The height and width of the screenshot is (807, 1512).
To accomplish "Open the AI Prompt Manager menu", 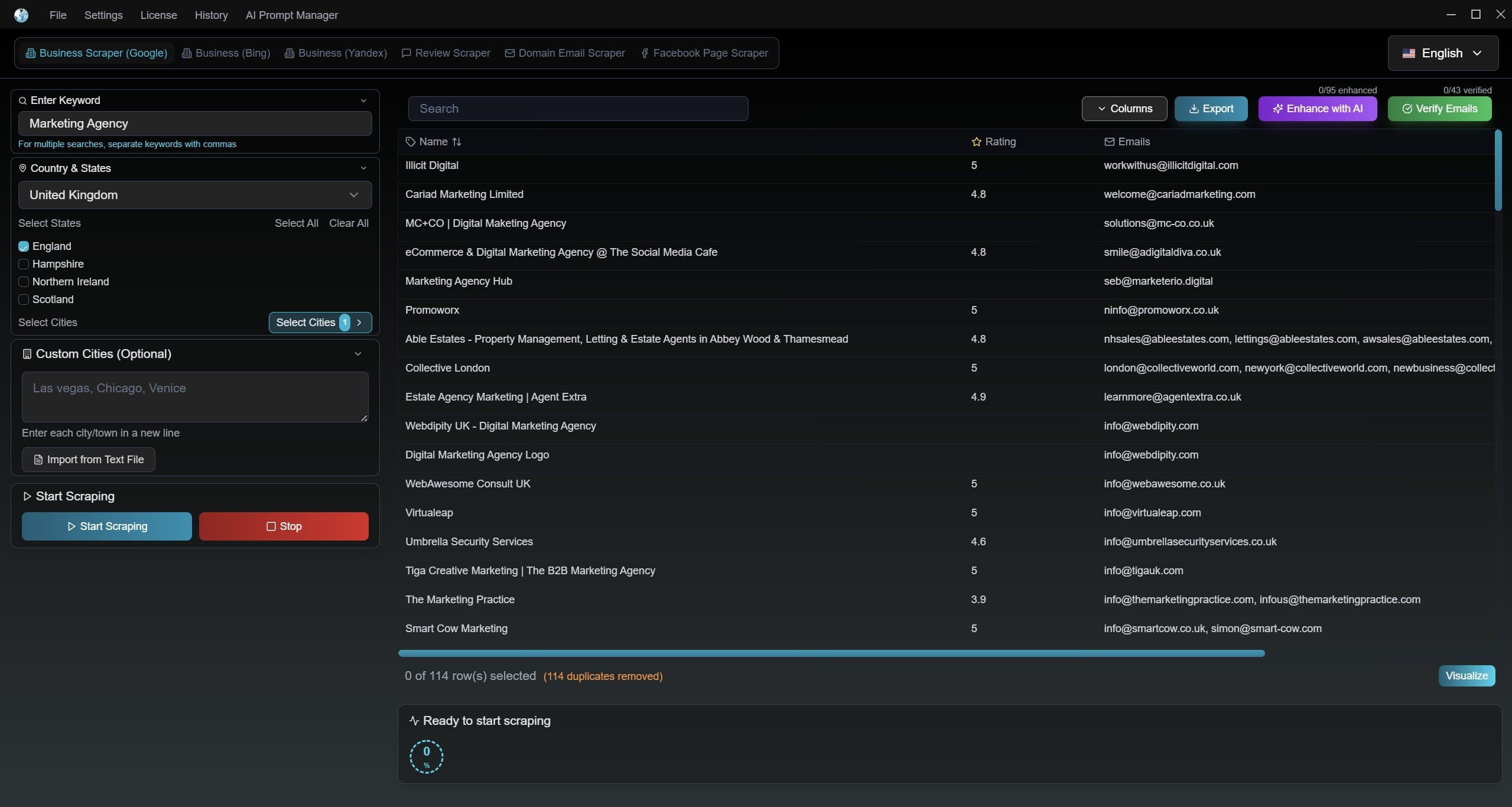I will (291, 15).
